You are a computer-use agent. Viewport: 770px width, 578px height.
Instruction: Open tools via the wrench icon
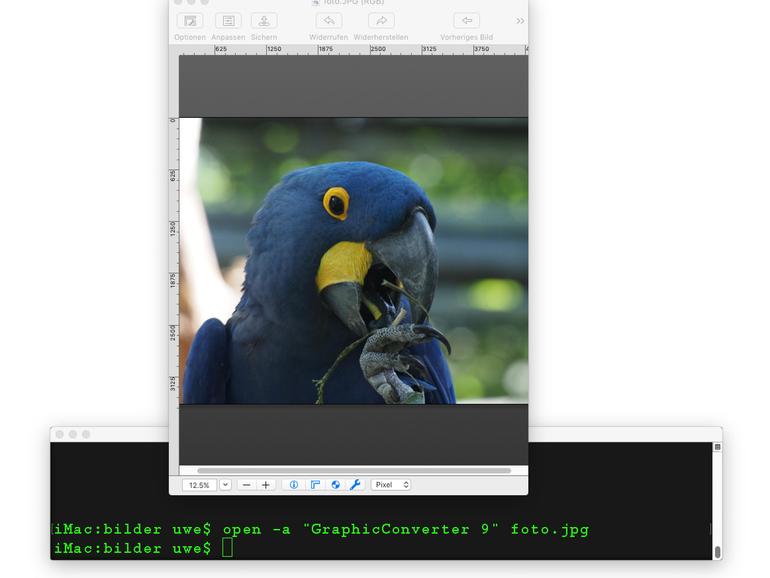356,485
